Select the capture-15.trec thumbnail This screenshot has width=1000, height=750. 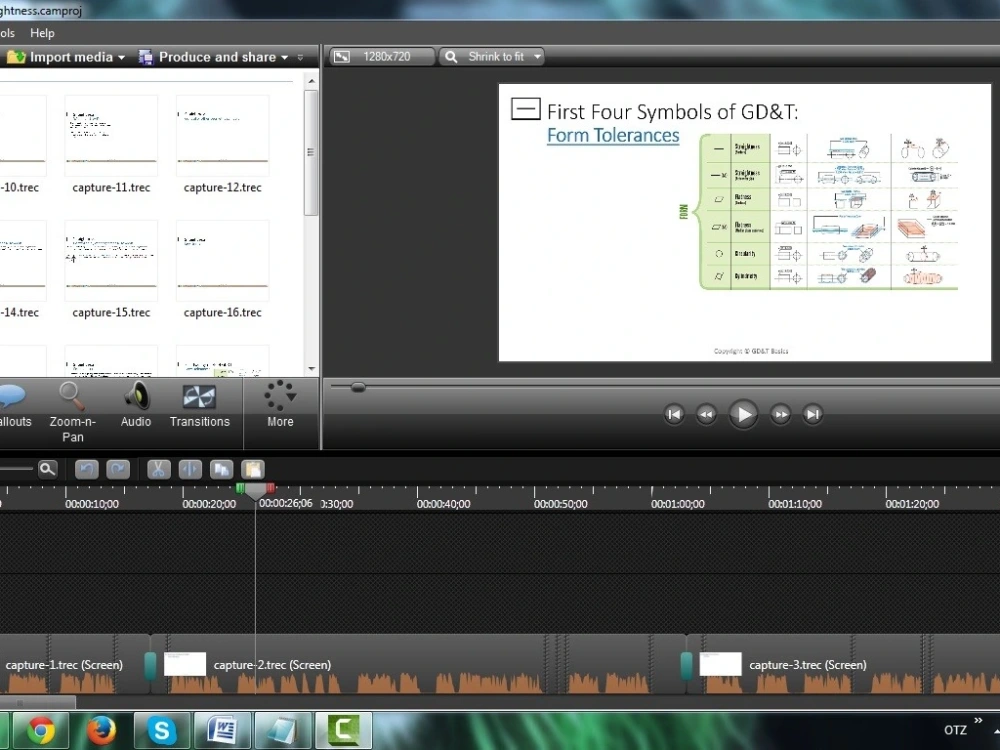[x=111, y=260]
